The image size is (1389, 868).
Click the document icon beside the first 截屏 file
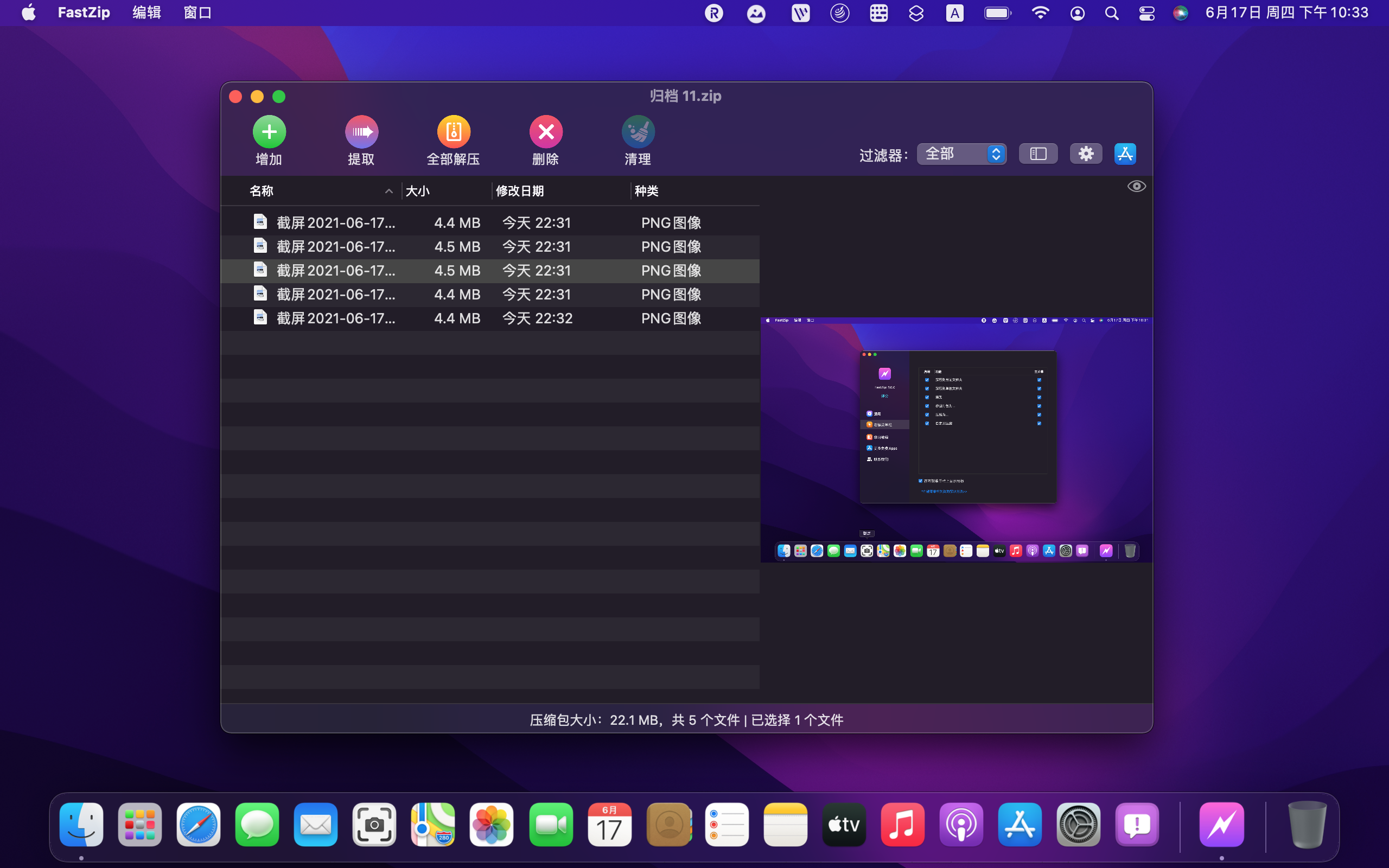260,221
